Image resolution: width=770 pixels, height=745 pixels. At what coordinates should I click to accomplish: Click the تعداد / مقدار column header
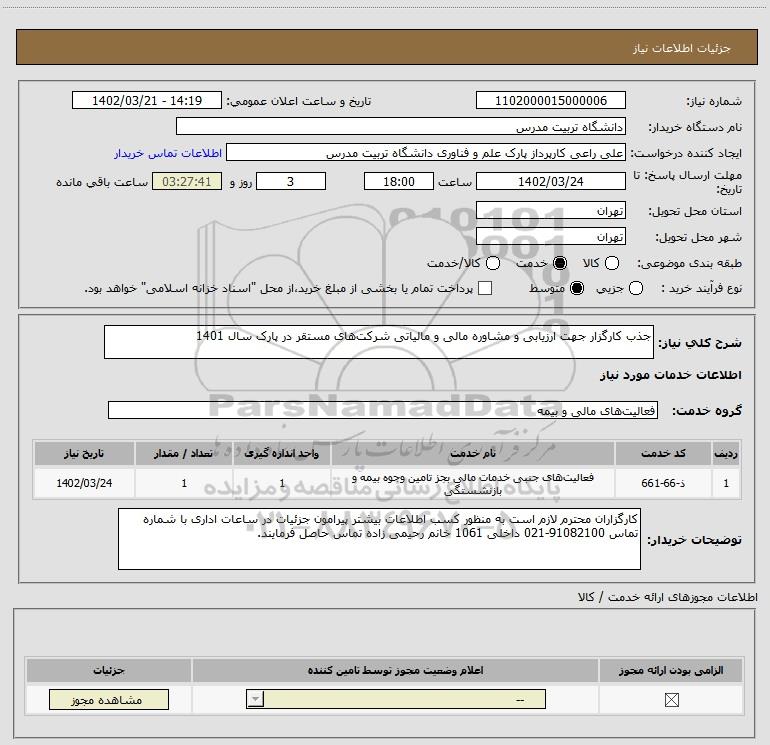click(184, 453)
